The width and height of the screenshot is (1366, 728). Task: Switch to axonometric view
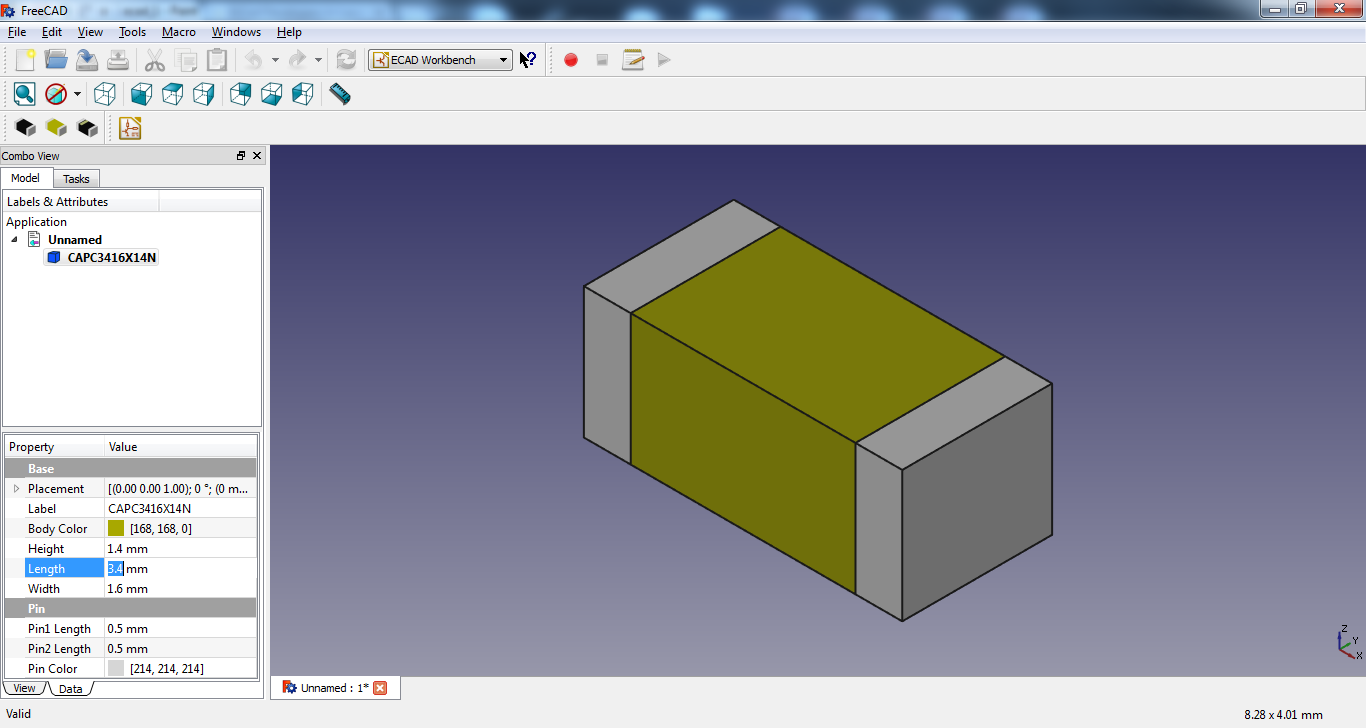[105, 94]
